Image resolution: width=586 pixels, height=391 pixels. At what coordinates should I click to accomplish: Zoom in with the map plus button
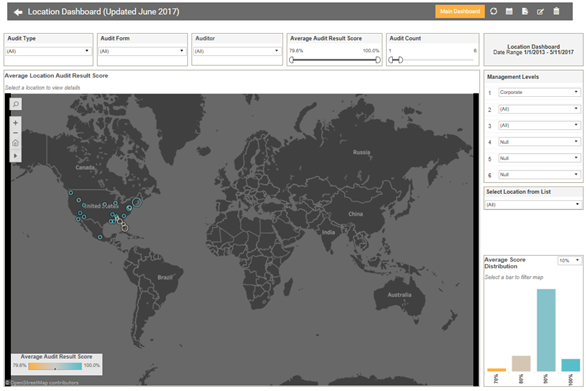click(x=15, y=123)
